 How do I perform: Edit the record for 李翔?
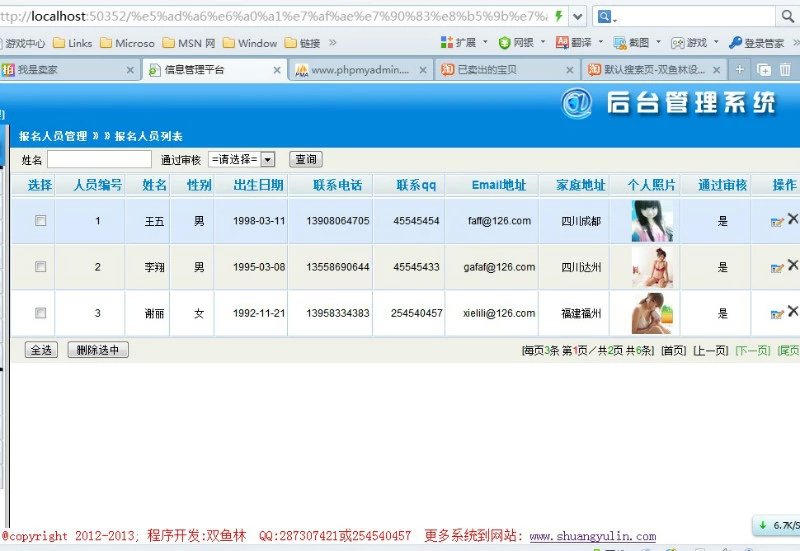777,268
